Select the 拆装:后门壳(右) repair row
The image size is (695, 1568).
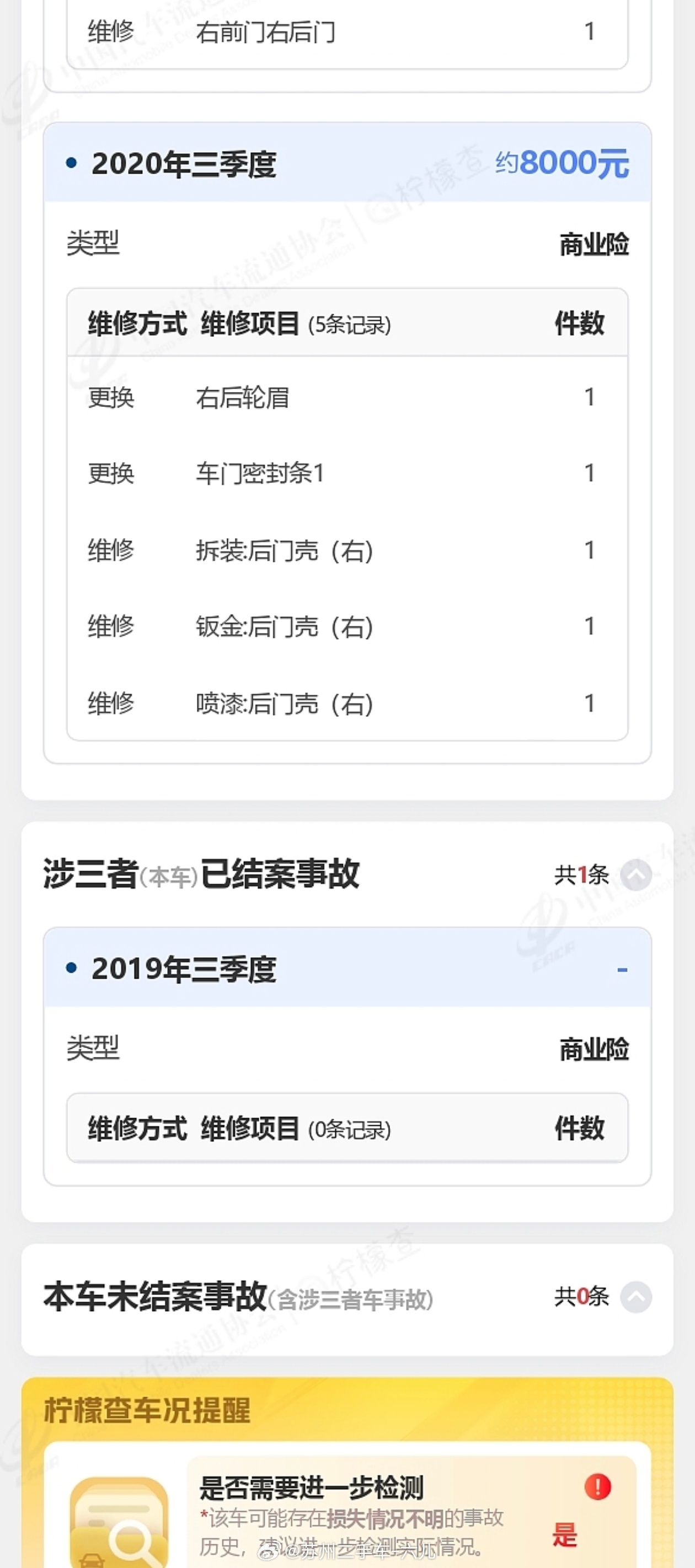[x=347, y=550]
